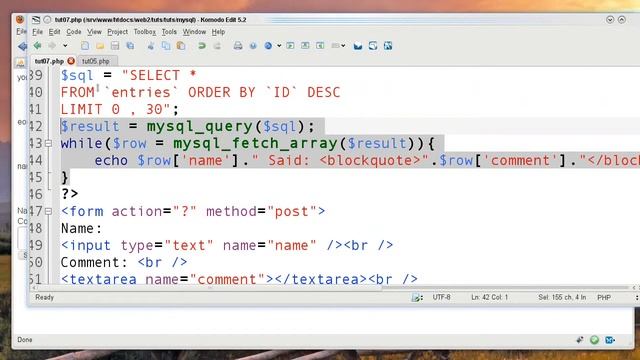
Task: Open the UTF-8 encoding selector
Action: pos(442,297)
